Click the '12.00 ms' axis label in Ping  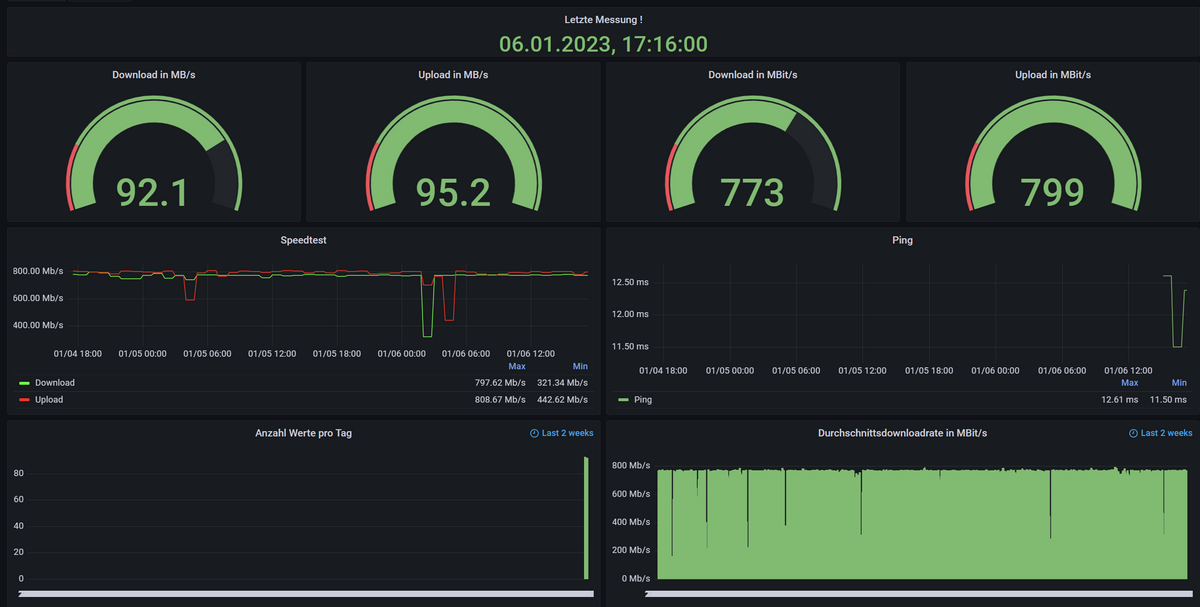coord(630,314)
